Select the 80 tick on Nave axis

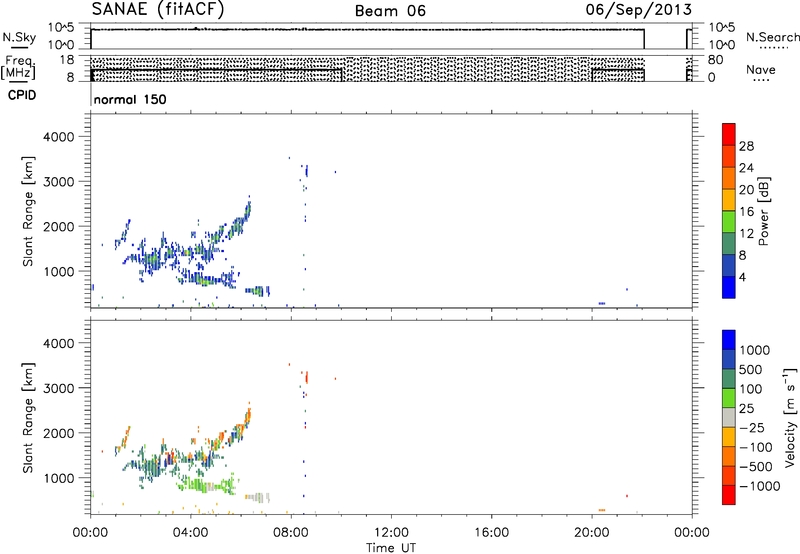tap(715, 60)
